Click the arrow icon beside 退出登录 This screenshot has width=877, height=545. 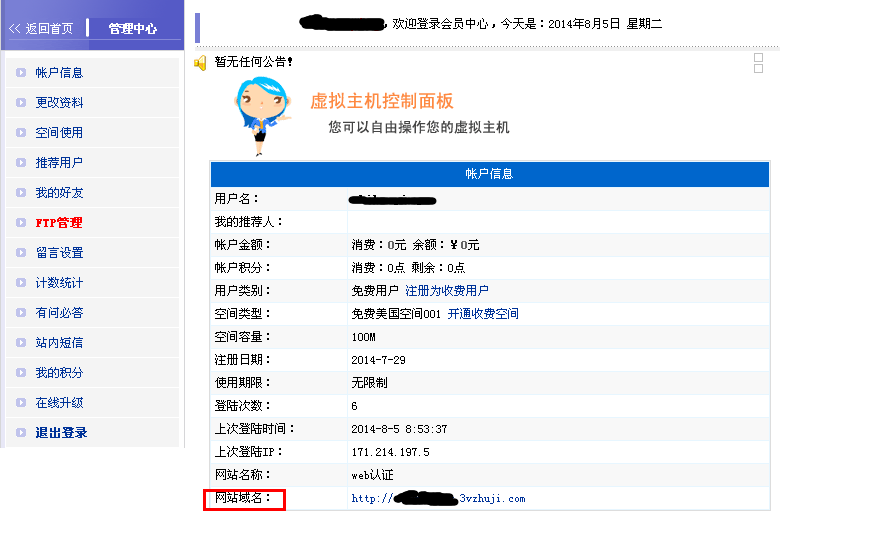click(x=21, y=433)
